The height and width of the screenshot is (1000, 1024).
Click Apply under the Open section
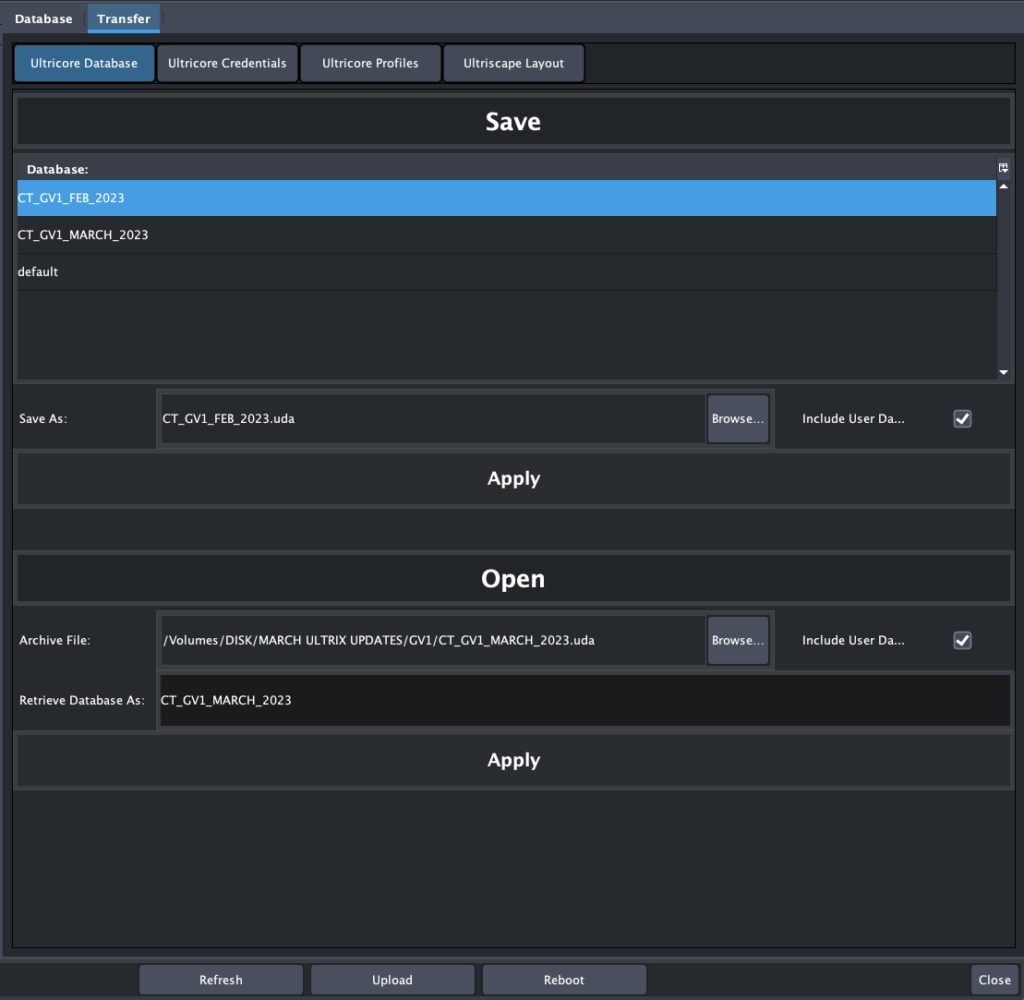[513, 760]
